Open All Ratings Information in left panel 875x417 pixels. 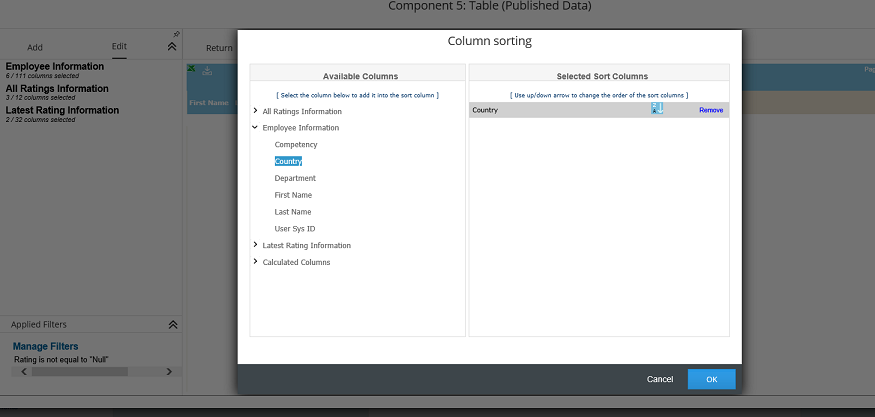57,88
